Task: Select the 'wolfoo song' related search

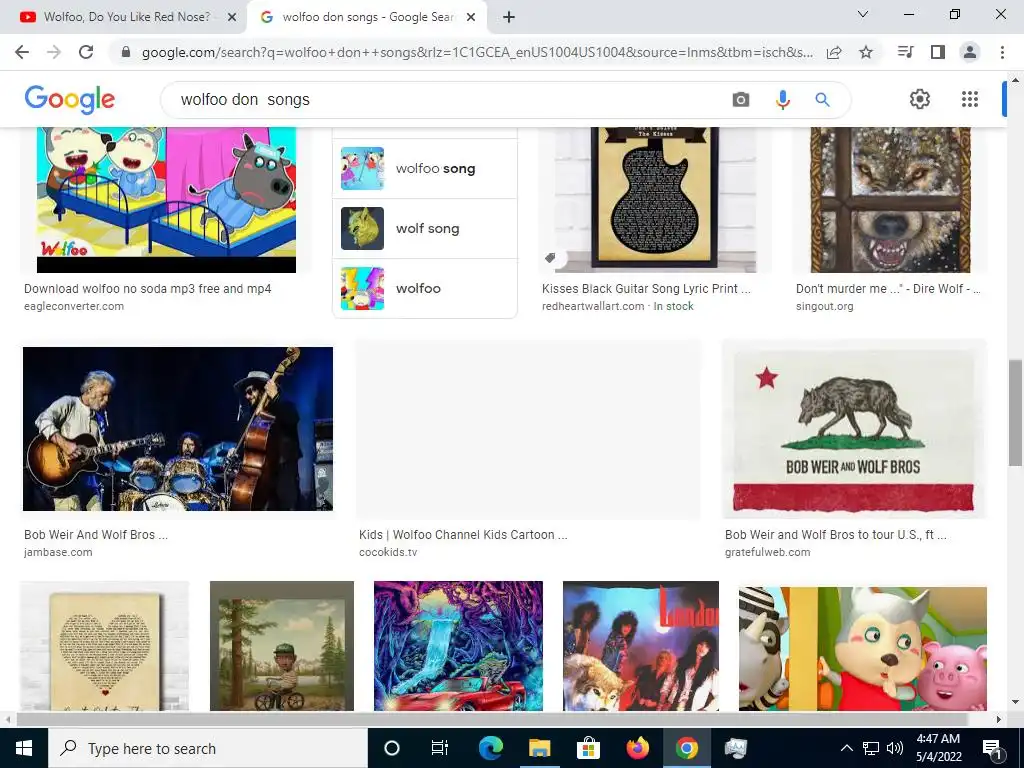Action: pos(424,168)
